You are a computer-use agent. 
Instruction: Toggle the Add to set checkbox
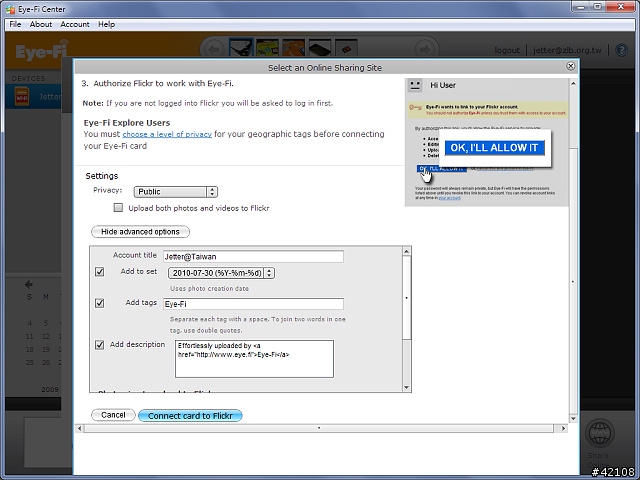100,272
